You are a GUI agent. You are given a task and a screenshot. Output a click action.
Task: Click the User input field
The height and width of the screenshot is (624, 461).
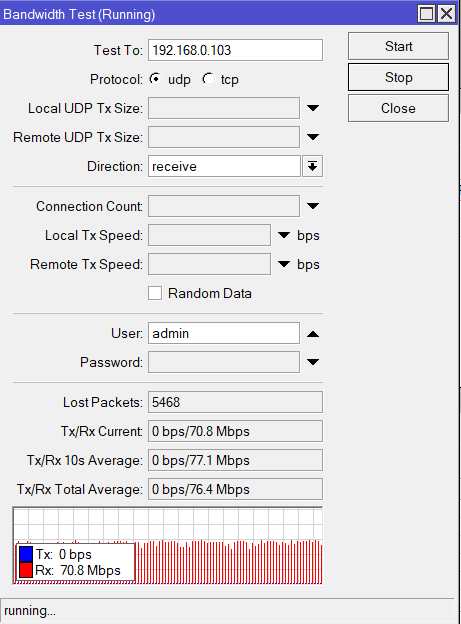pyautogui.click(x=224, y=333)
